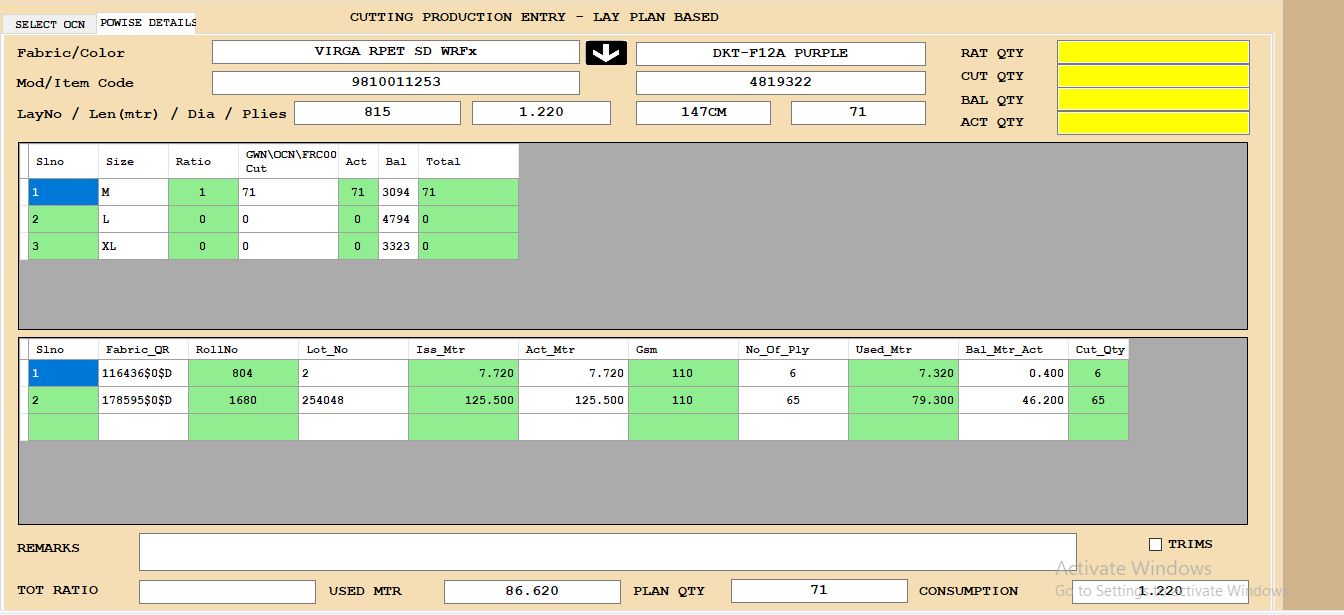Switch to the SELECT OCN tab
The height and width of the screenshot is (615, 1344).
50,24
